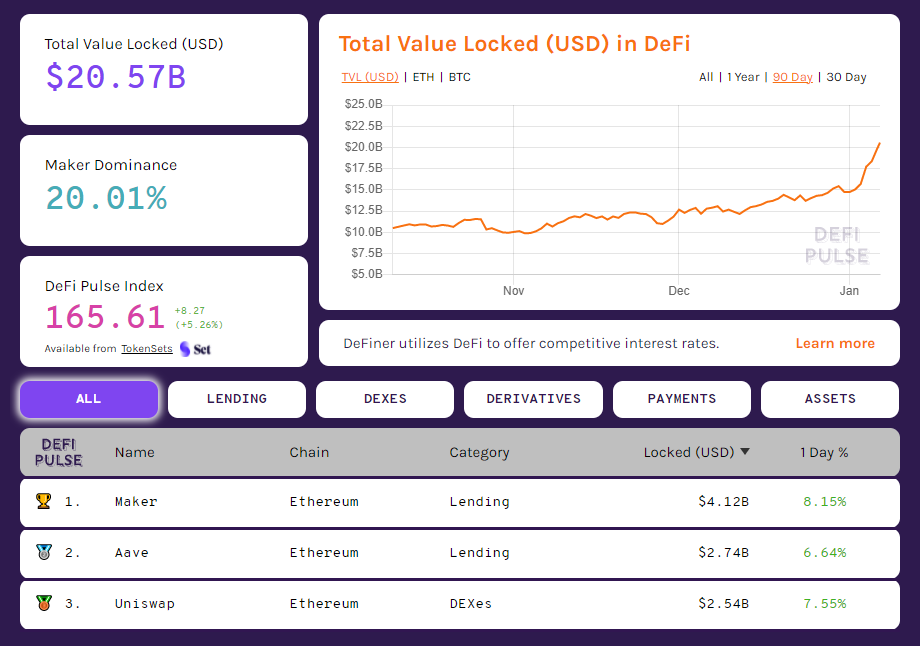Open the TokenSets link
The height and width of the screenshot is (646, 920).
[147, 349]
